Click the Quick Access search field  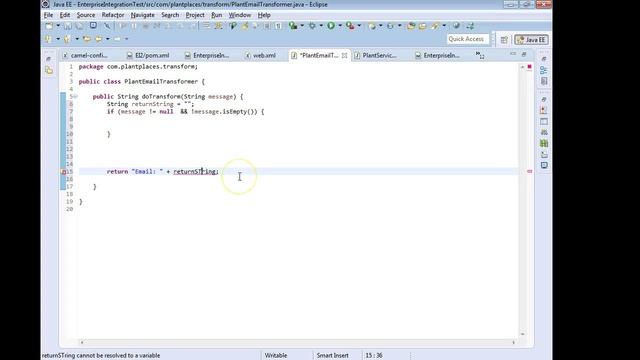[467, 39]
